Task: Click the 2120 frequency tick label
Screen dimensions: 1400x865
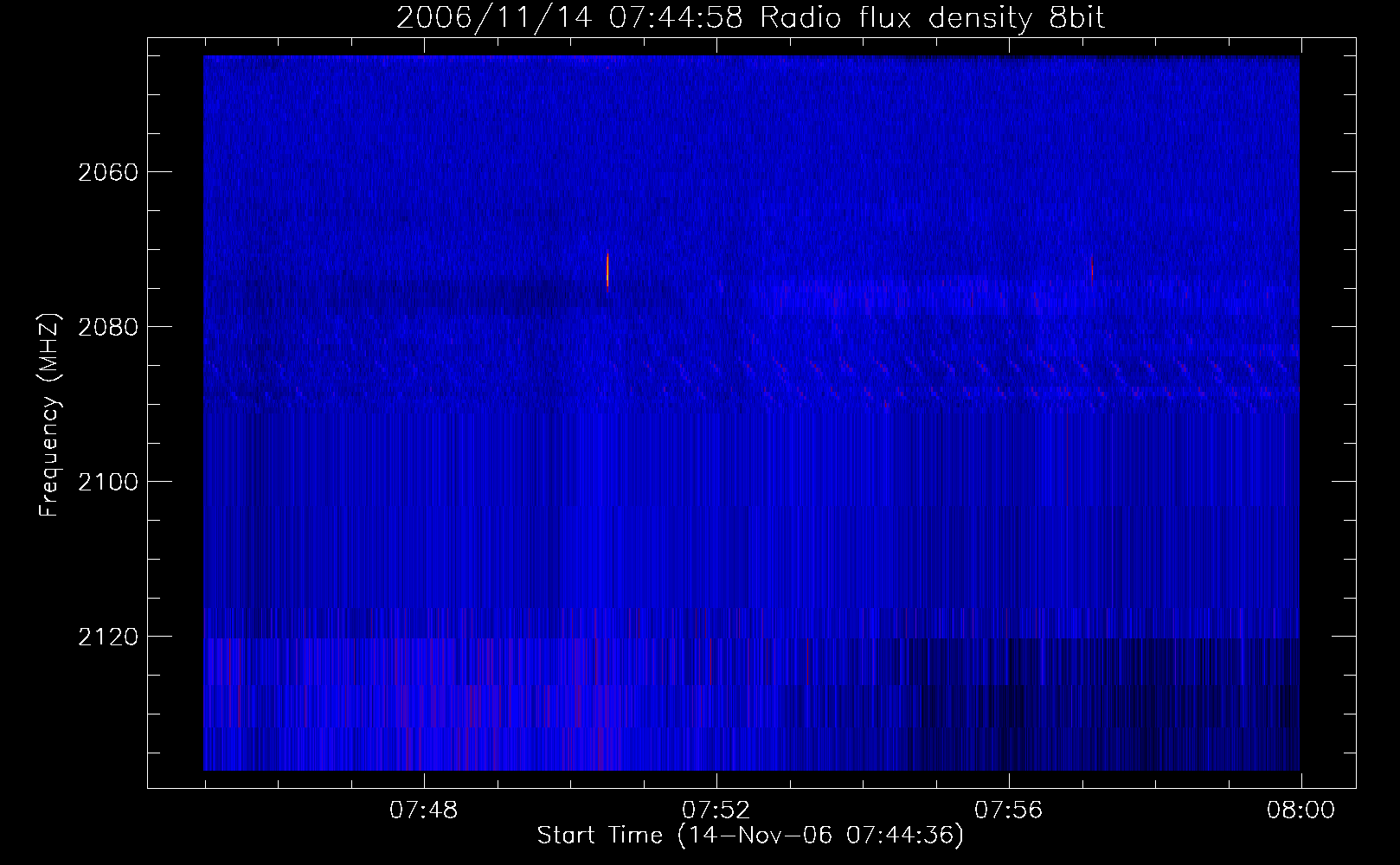Action: tap(108, 637)
